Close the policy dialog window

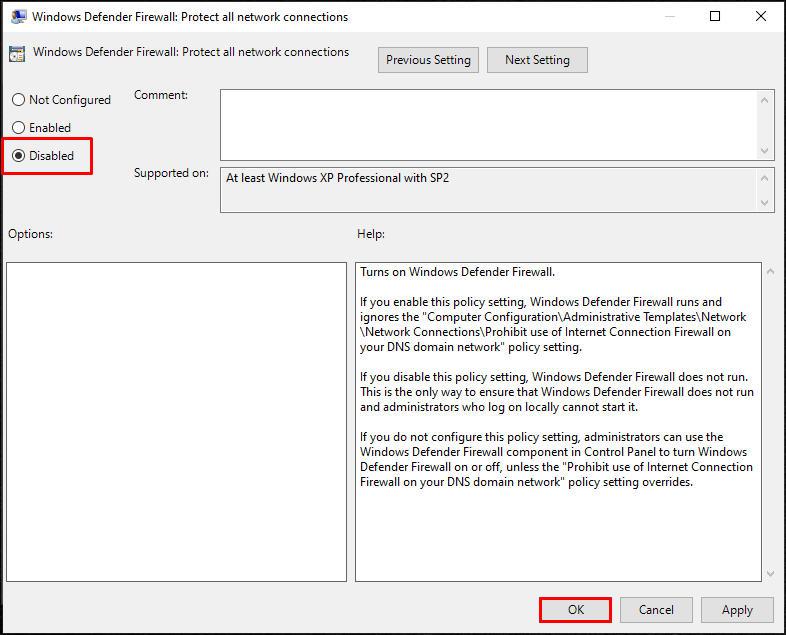(x=760, y=16)
